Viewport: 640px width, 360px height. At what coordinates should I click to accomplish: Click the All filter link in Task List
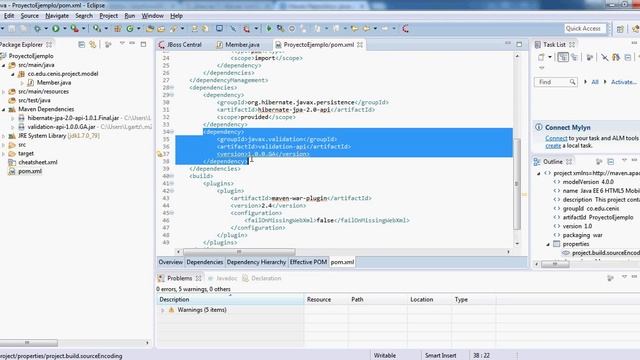click(595, 82)
